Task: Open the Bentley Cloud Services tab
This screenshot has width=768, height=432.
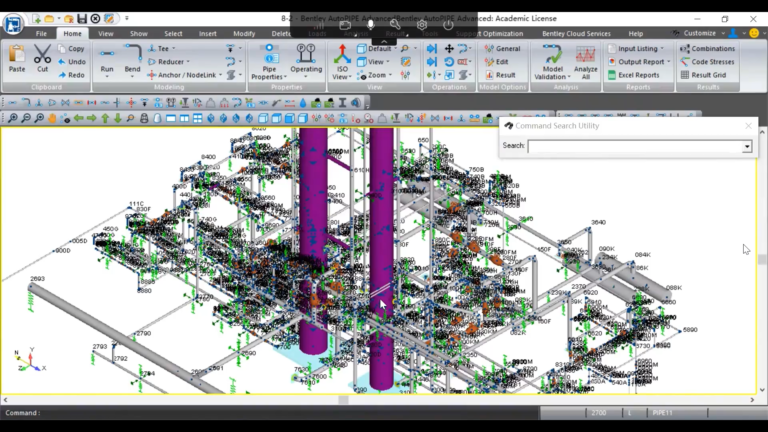Action: [576, 33]
